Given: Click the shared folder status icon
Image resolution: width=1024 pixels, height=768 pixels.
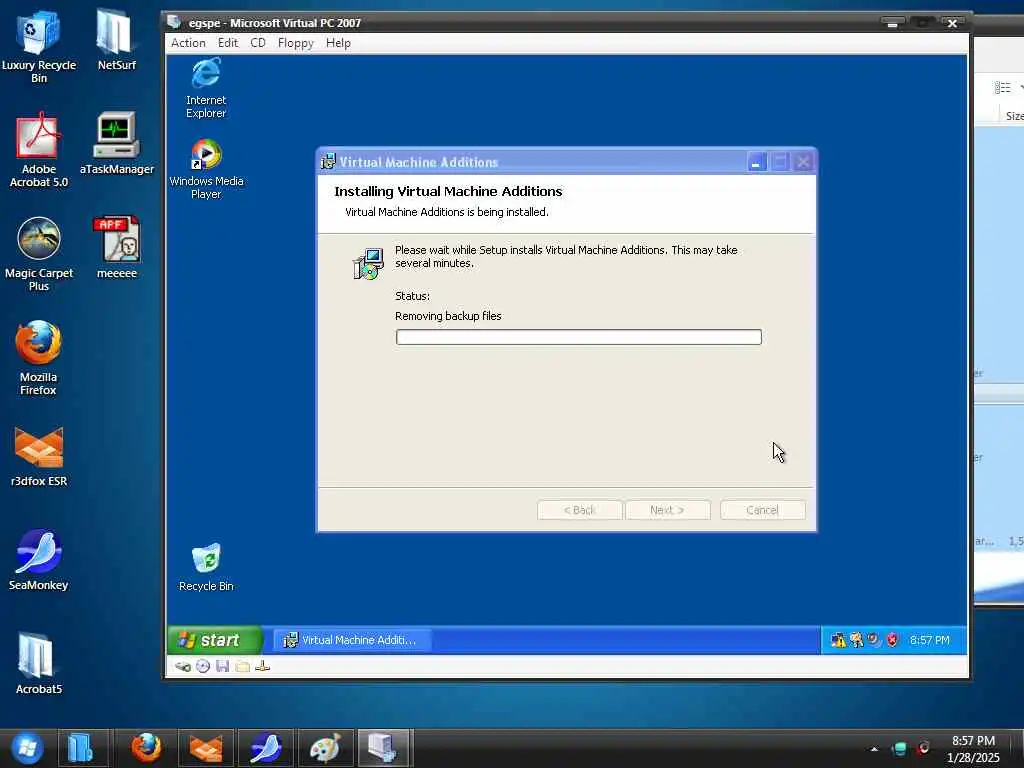Looking at the screenshot, I should [242, 666].
